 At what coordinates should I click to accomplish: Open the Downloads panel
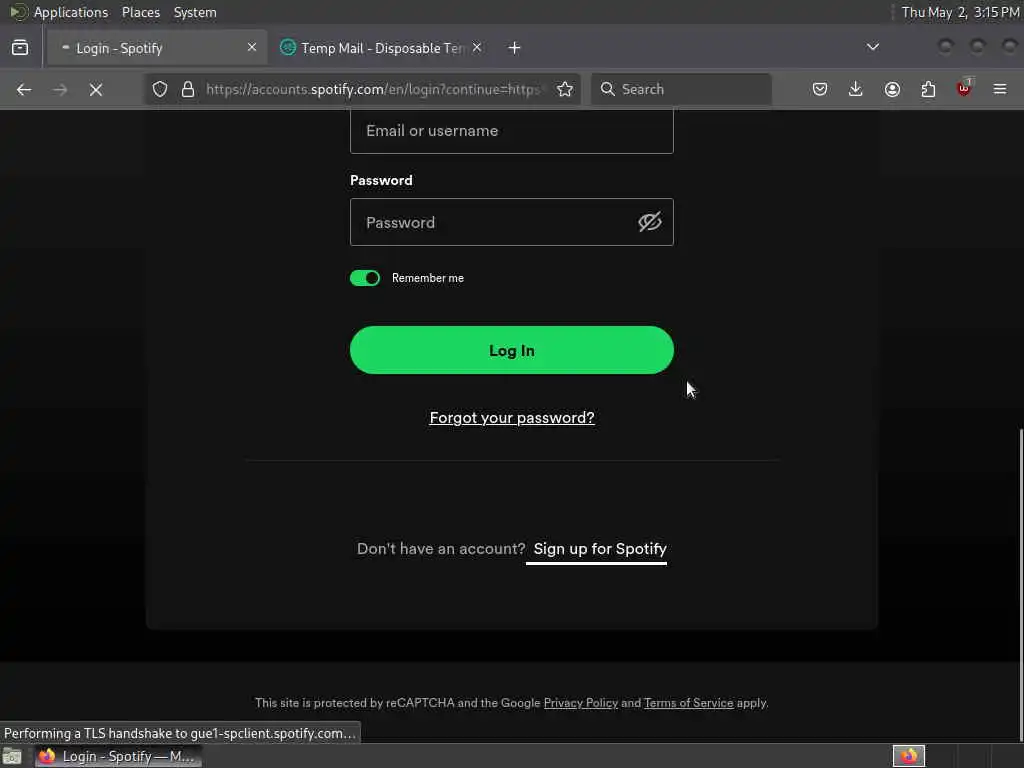(856, 89)
